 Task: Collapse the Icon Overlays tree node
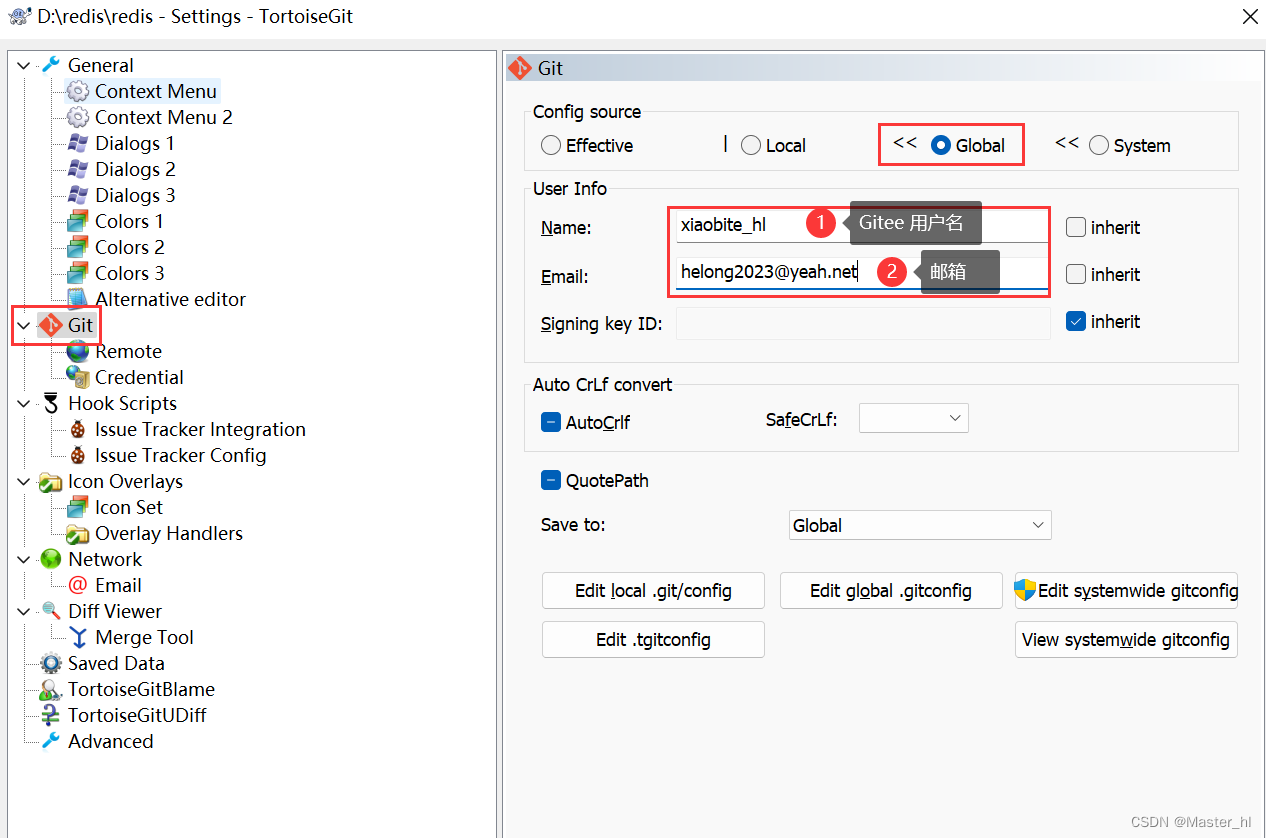coord(24,481)
